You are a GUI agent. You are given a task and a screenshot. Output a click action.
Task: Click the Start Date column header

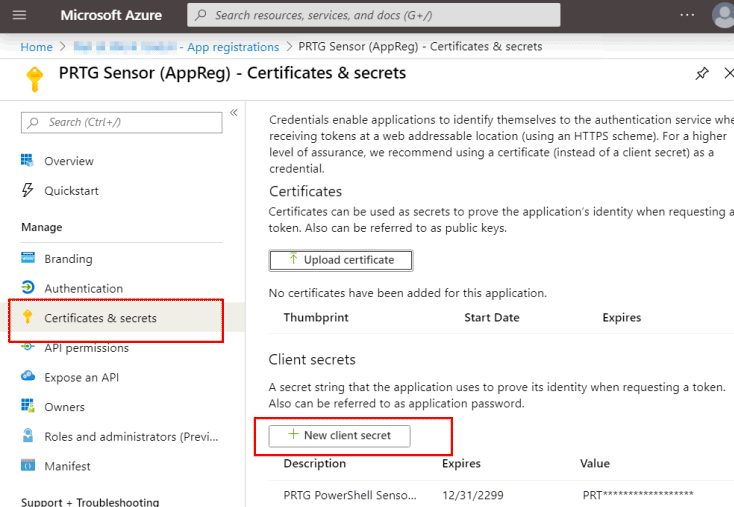click(492, 317)
